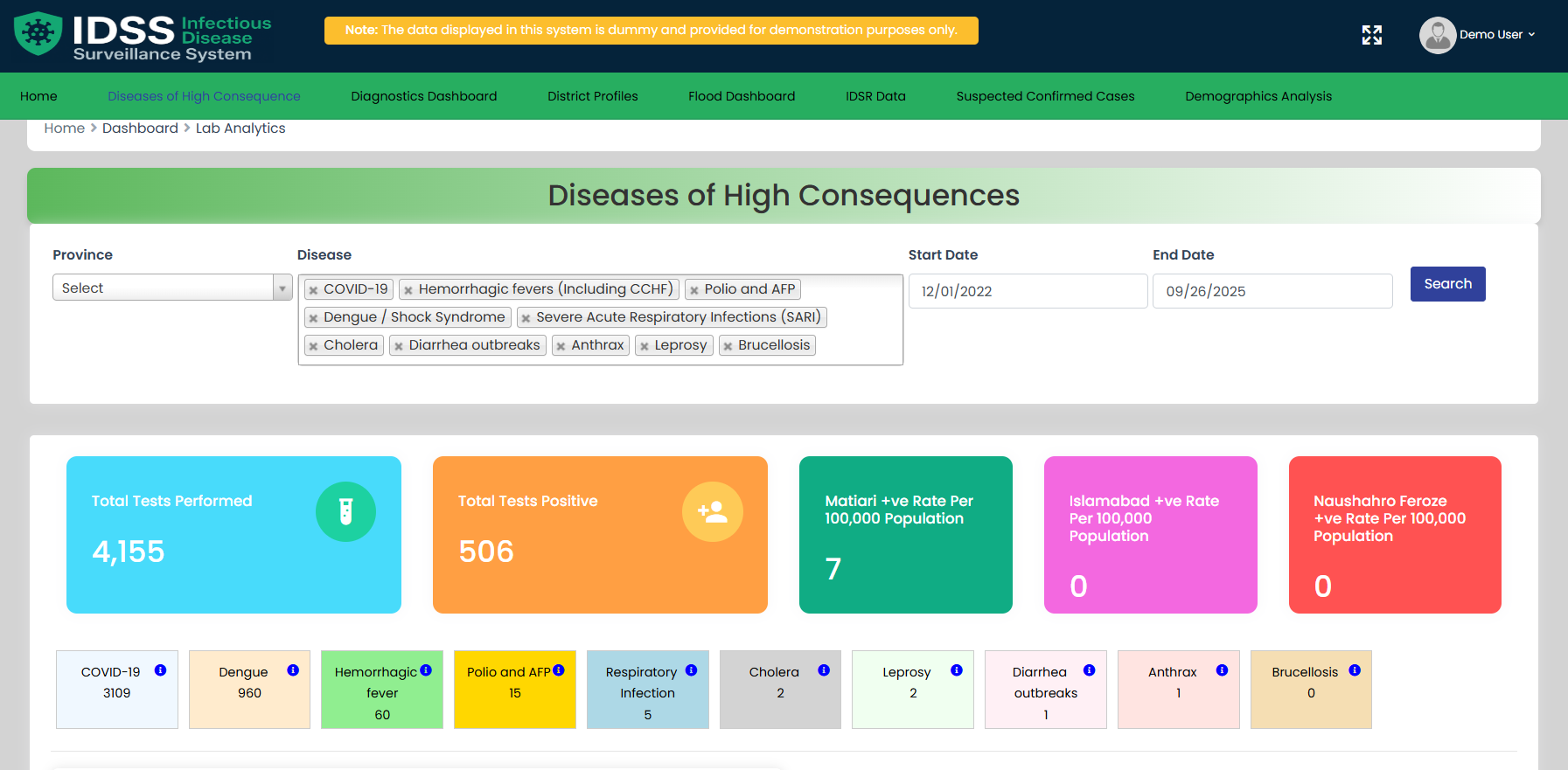Click the info icon on COVID-19 tile

click(x=160, y=670)
